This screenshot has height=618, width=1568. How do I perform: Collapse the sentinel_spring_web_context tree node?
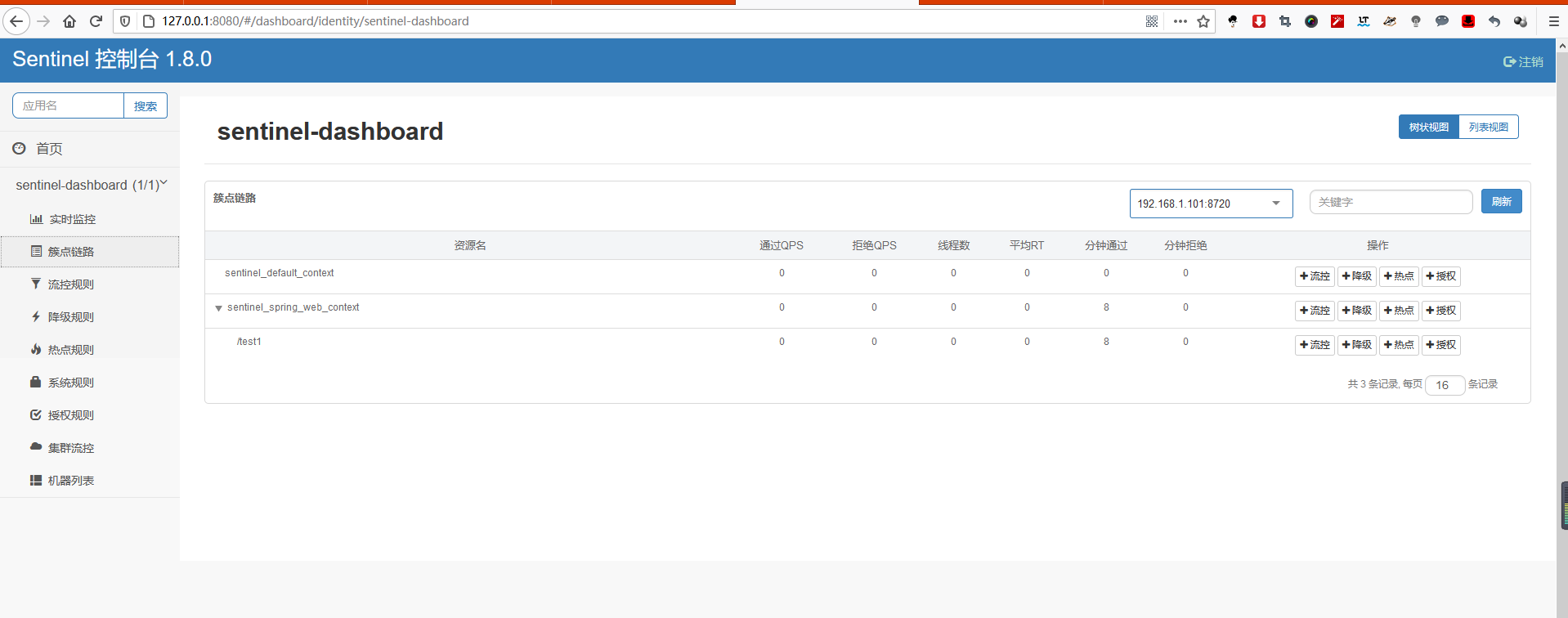219,308
